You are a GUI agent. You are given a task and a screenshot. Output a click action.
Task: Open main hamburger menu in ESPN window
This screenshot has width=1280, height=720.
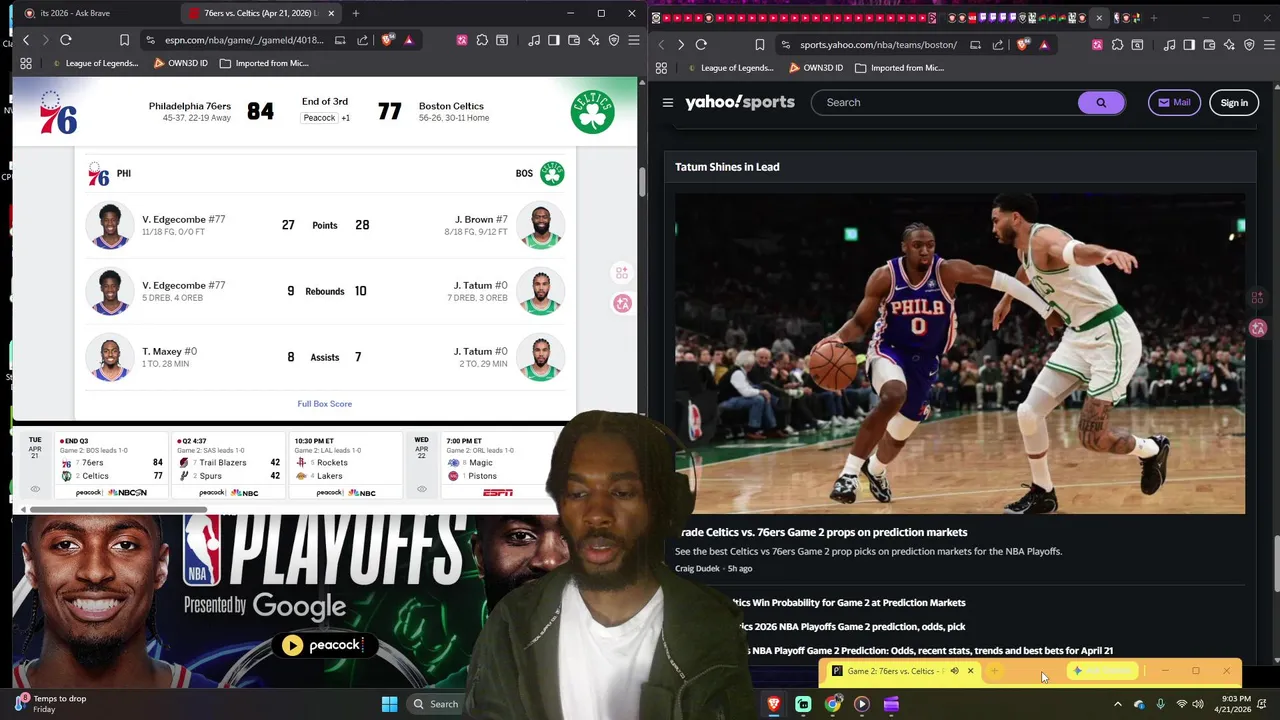pyautogui.click(x=633, y=40)
